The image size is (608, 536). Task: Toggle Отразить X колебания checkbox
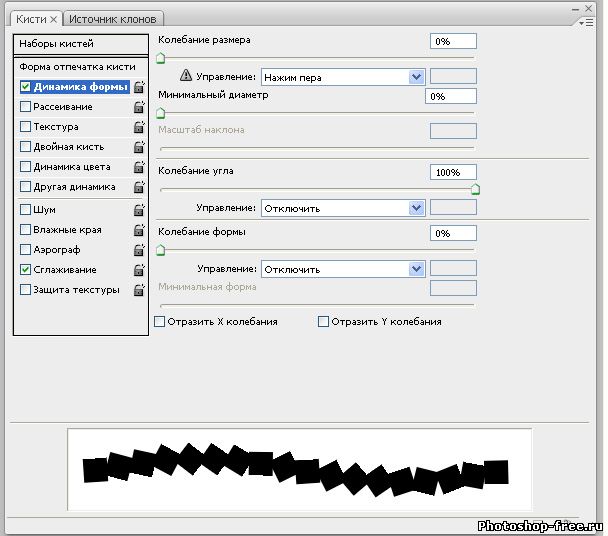[160, 322]
